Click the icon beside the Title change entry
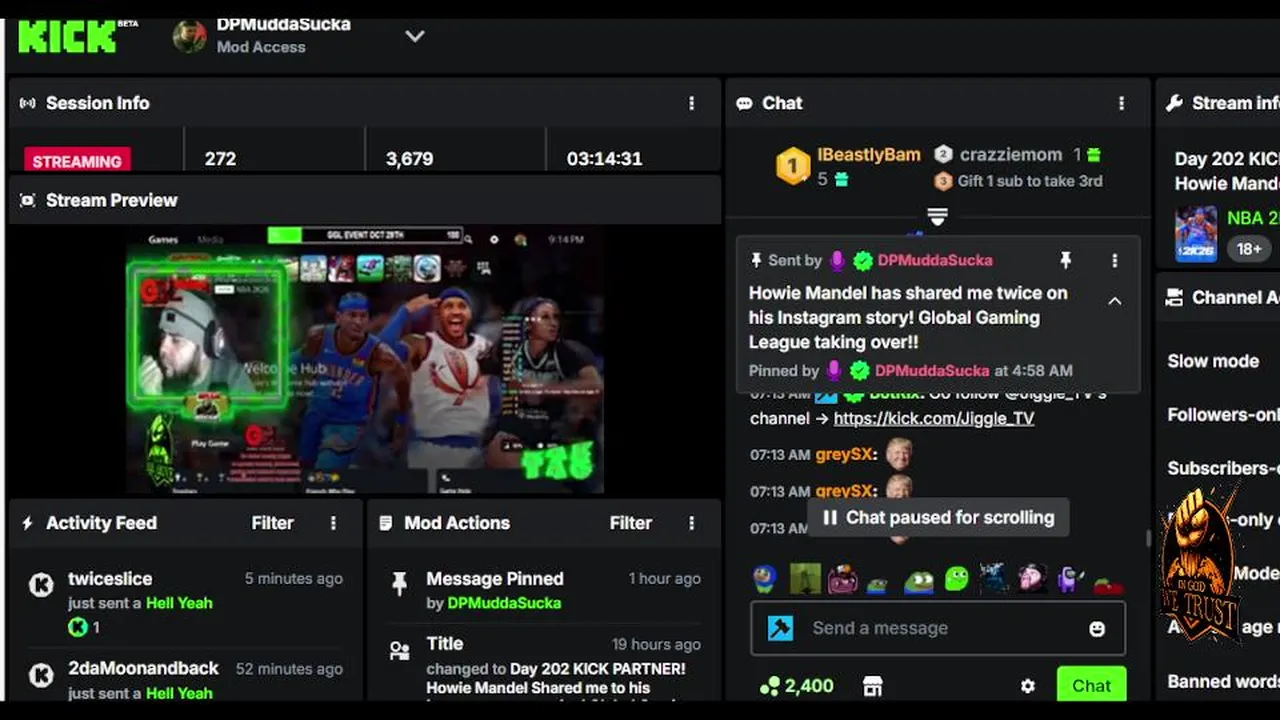This screenshot has width=1280, height=720. click(x=400, y=651)
